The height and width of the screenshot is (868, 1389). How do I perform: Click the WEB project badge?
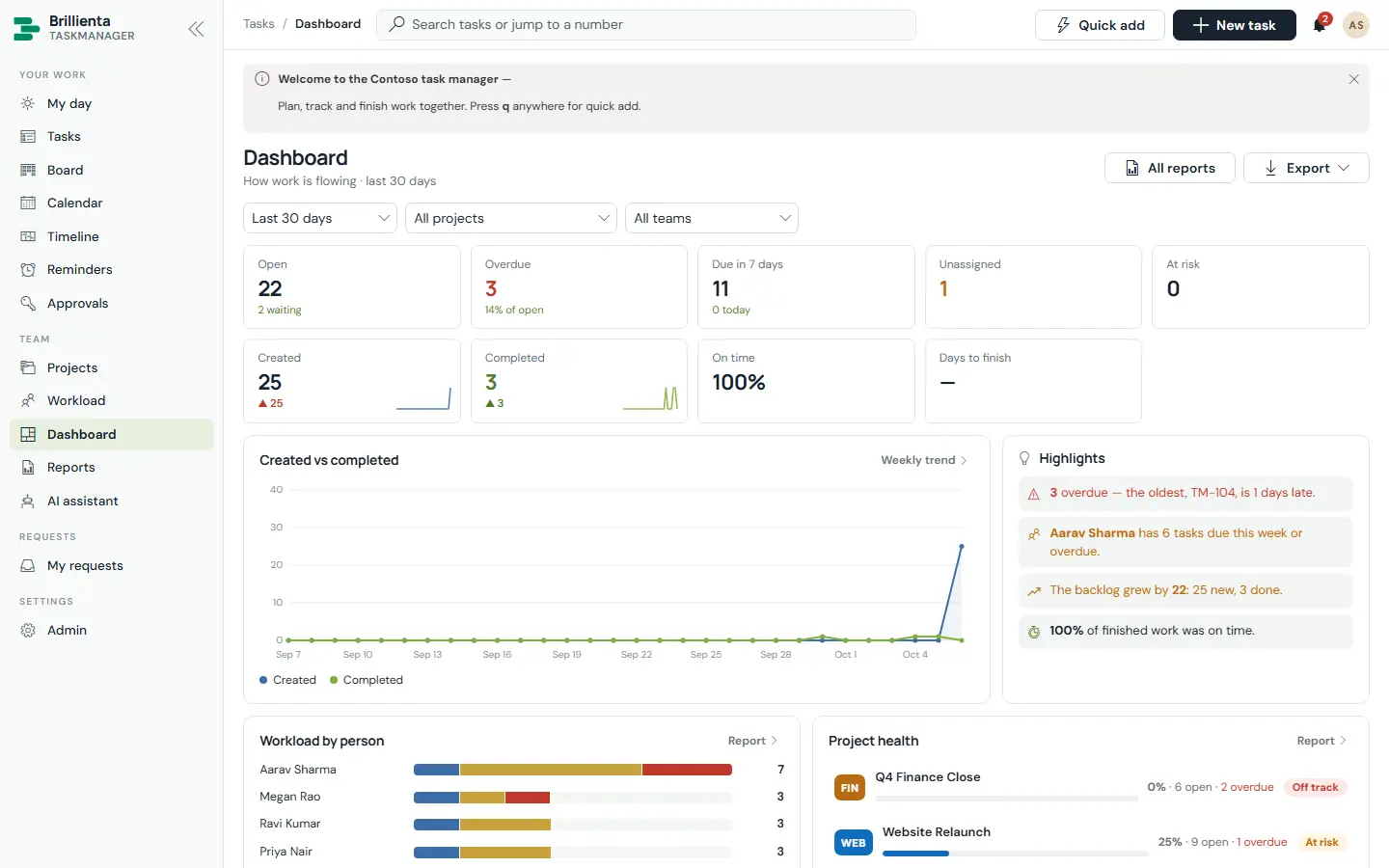point(853,843)
